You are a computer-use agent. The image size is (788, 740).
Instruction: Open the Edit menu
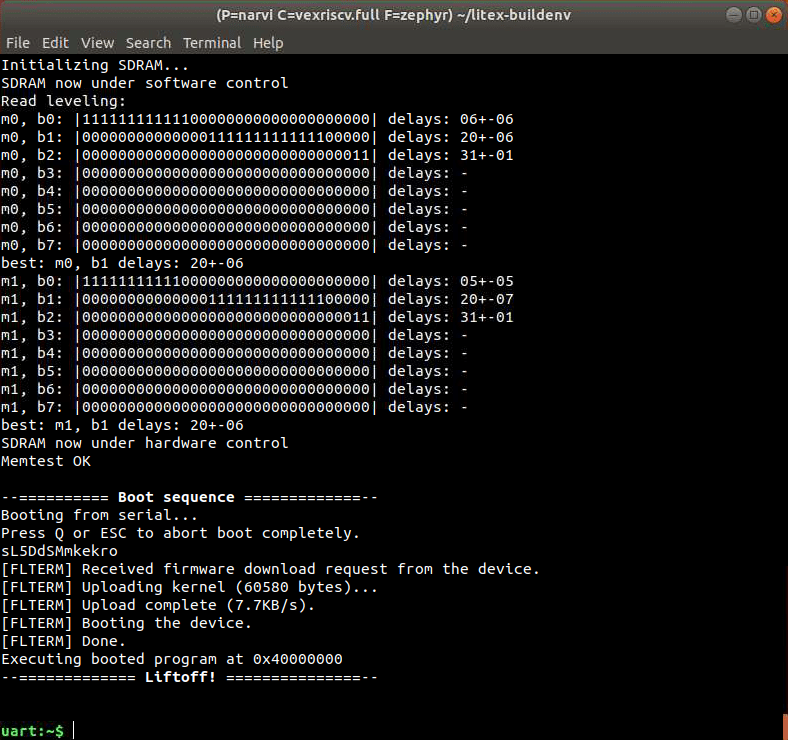click(55, 43)
